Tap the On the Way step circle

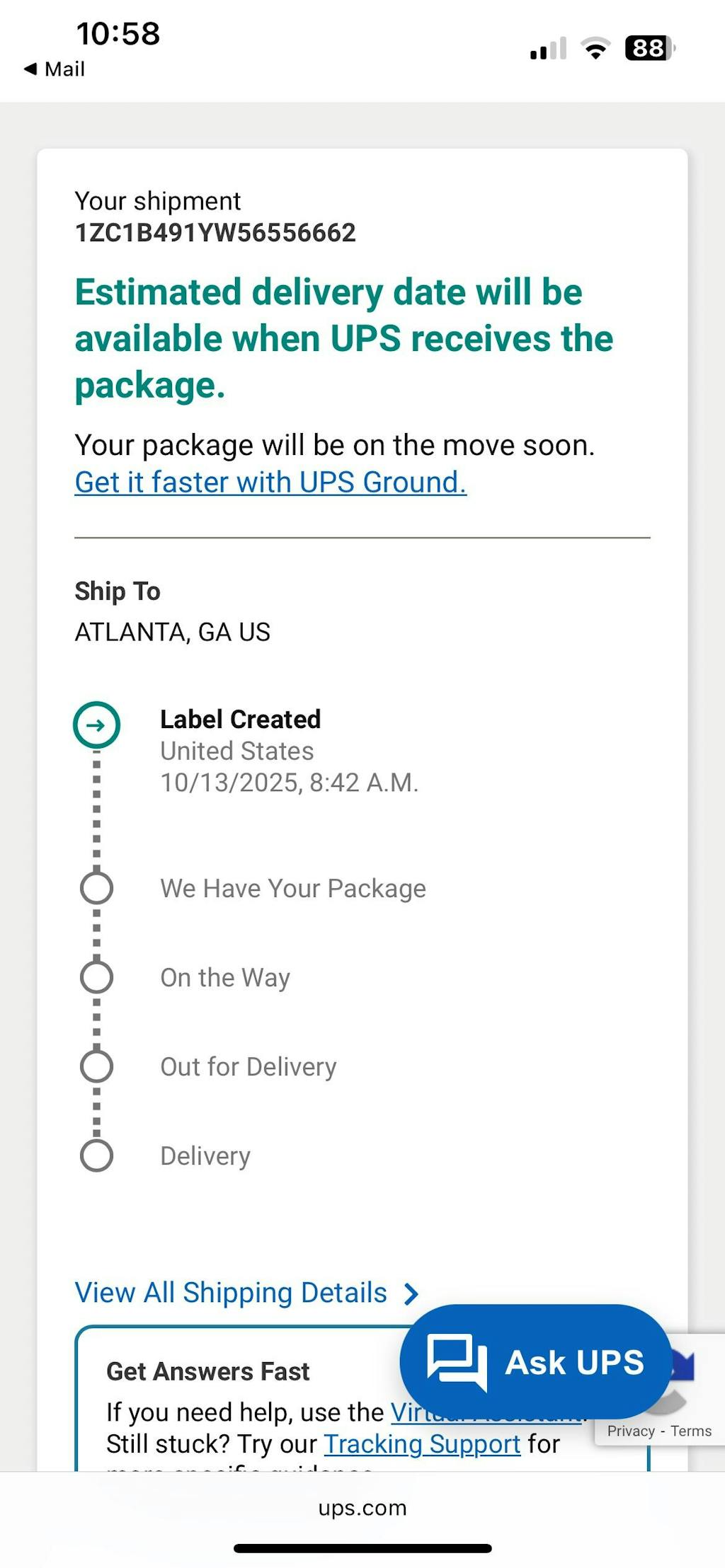97,976
